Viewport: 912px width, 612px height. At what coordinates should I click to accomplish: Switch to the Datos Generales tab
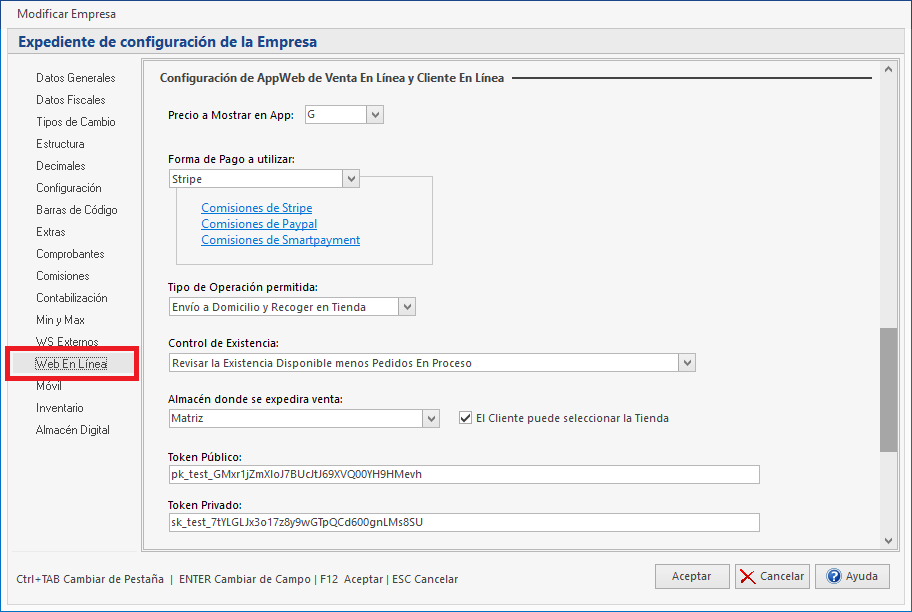coord(75,78)
